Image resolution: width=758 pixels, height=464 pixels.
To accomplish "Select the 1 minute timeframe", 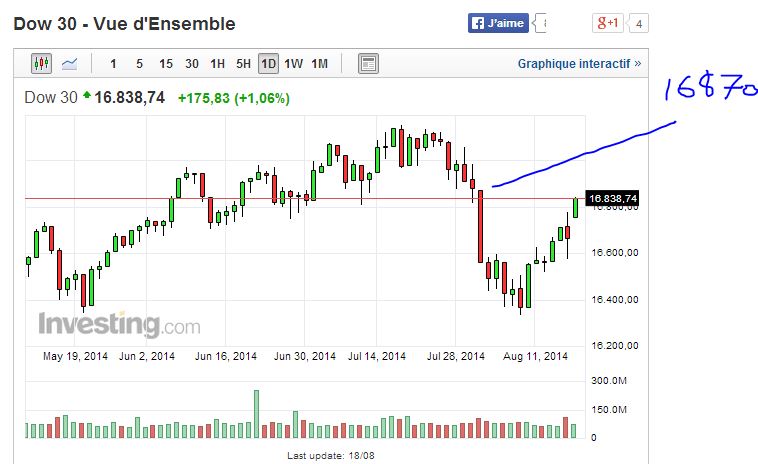I will click(113, 64).
